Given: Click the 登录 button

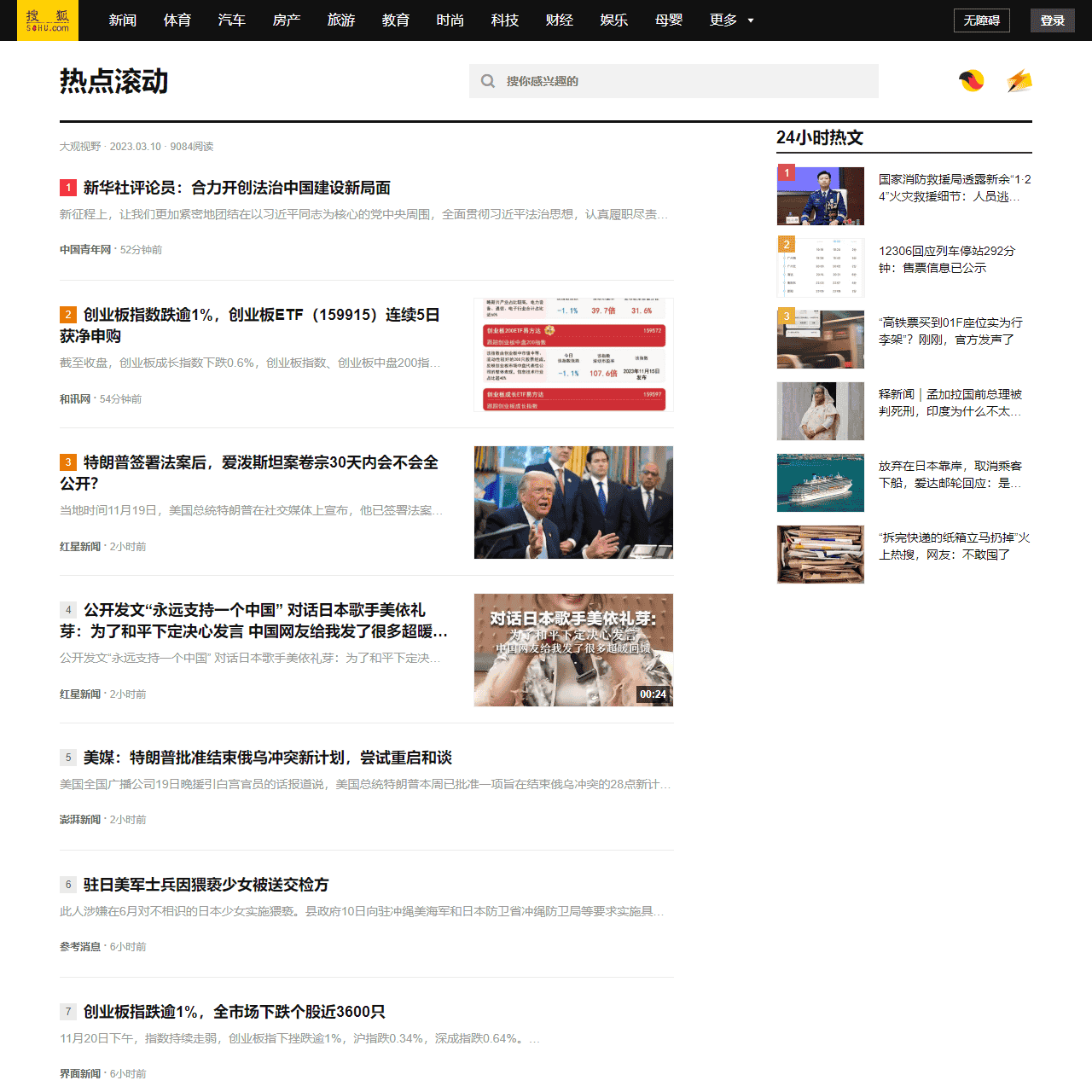Looking at the screenshot, I should click(x=1053, y=20).
